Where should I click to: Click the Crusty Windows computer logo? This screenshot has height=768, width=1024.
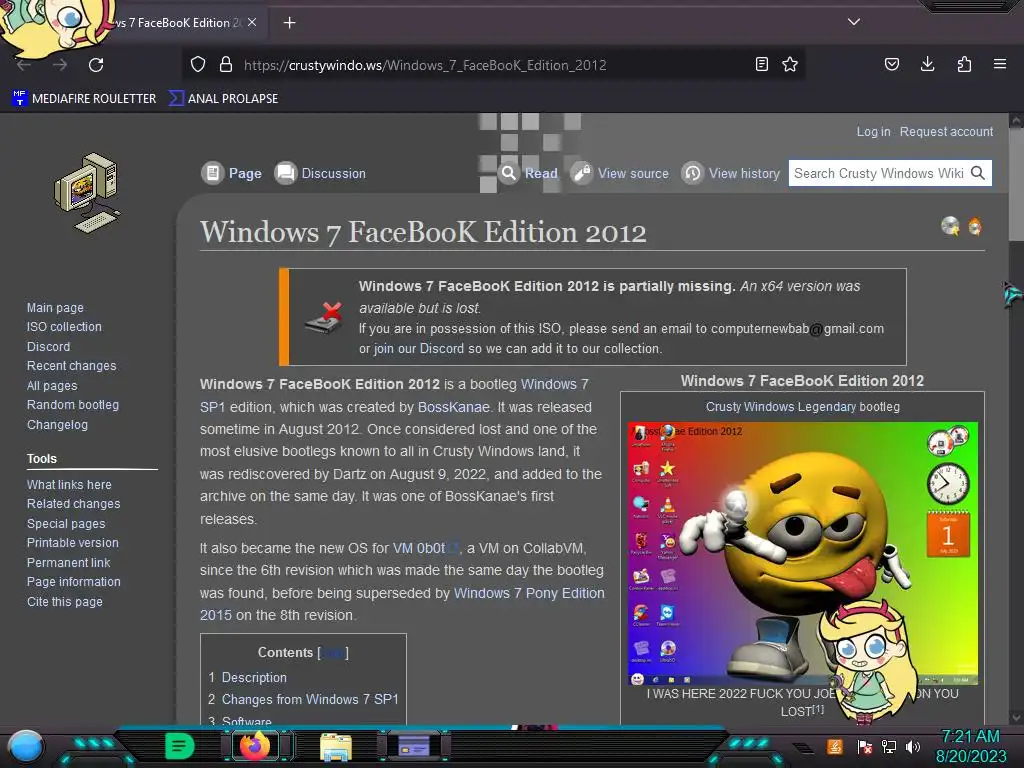tap(87, 193)
